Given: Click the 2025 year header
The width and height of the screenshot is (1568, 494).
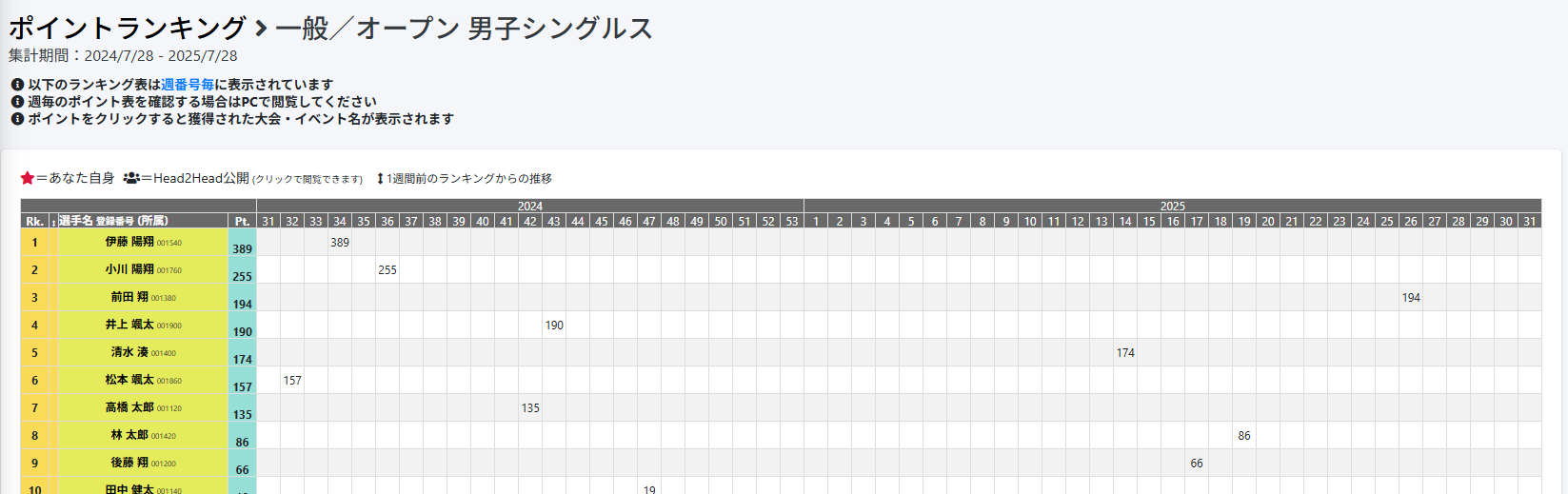Looking at the screenshot, I should (1172, 206).
